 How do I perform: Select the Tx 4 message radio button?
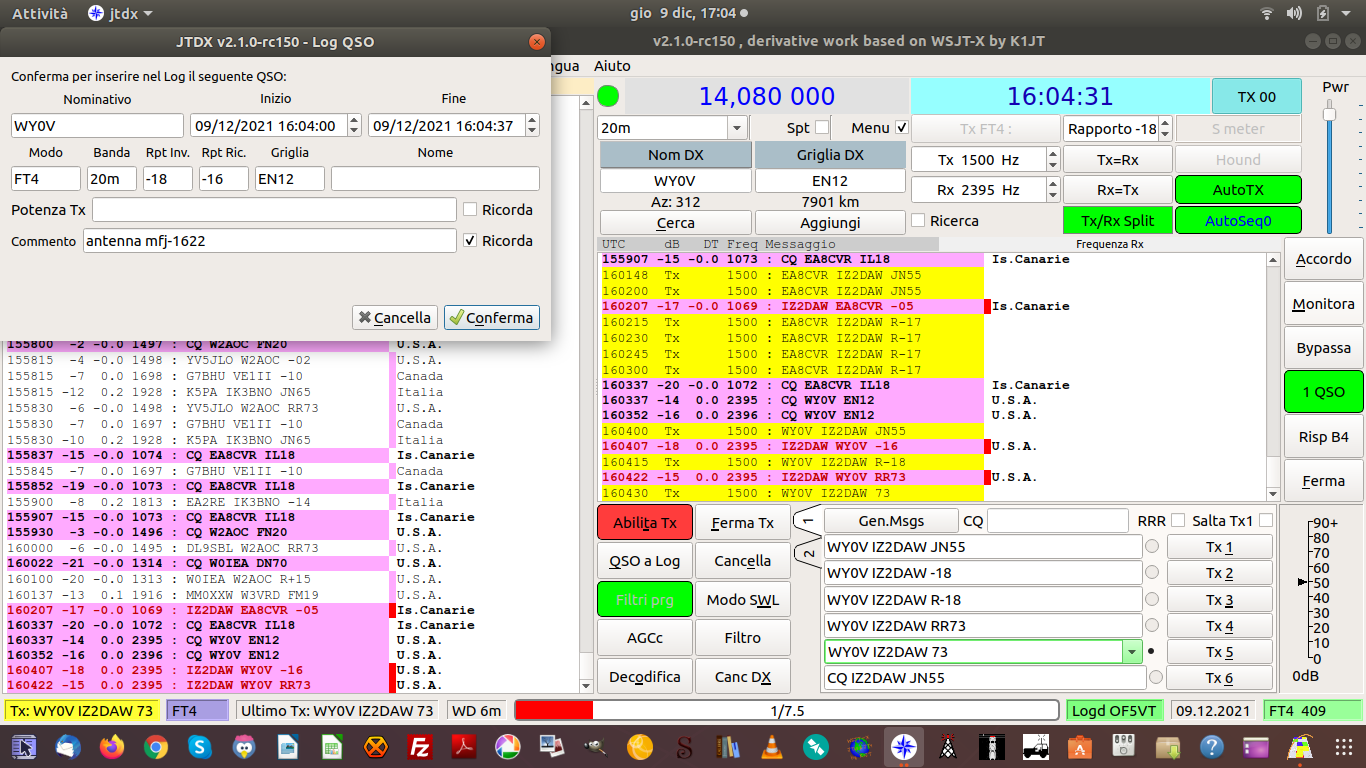pyautogui.click(x=1152, y=626)
